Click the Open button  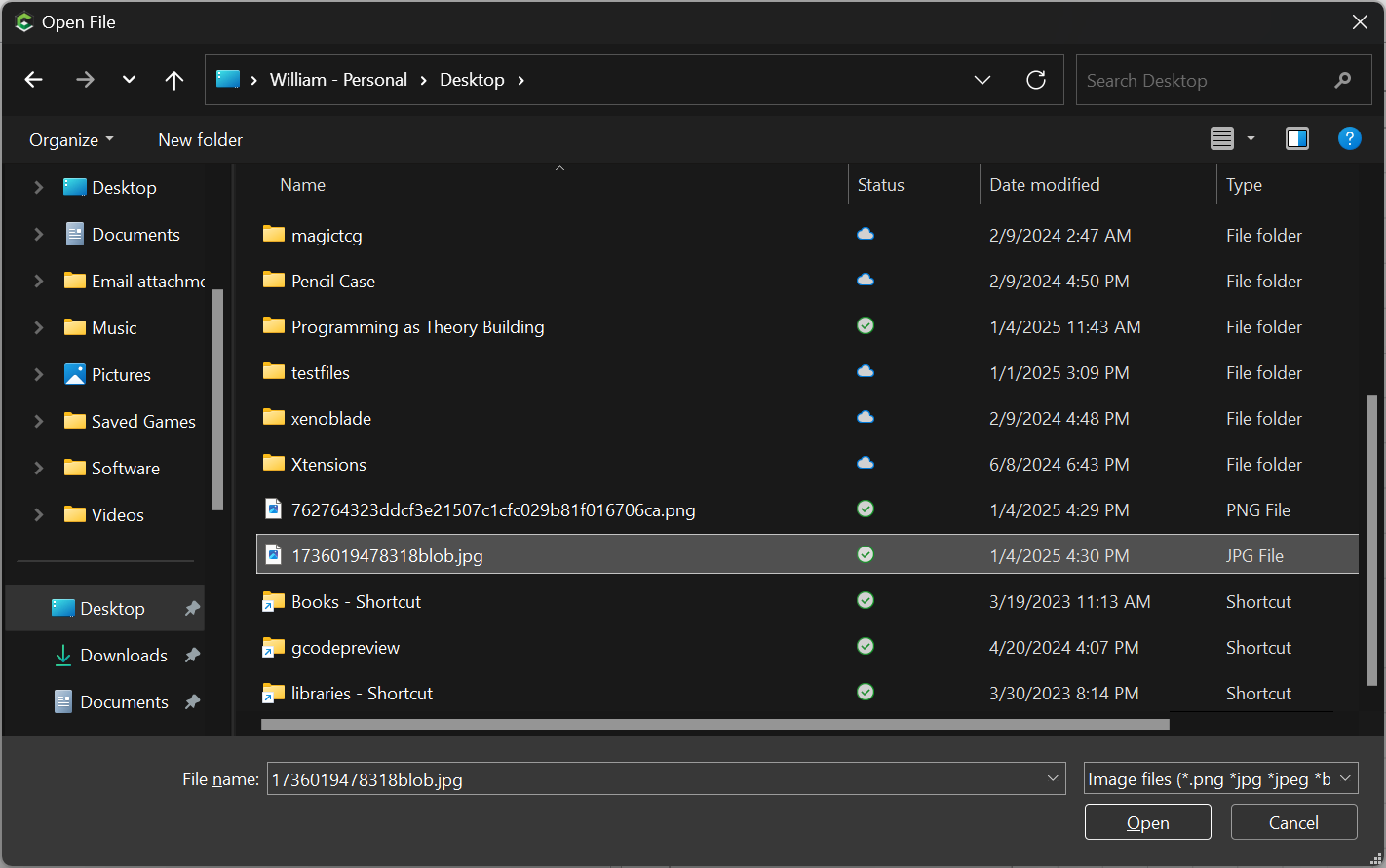pos(1148,822)
